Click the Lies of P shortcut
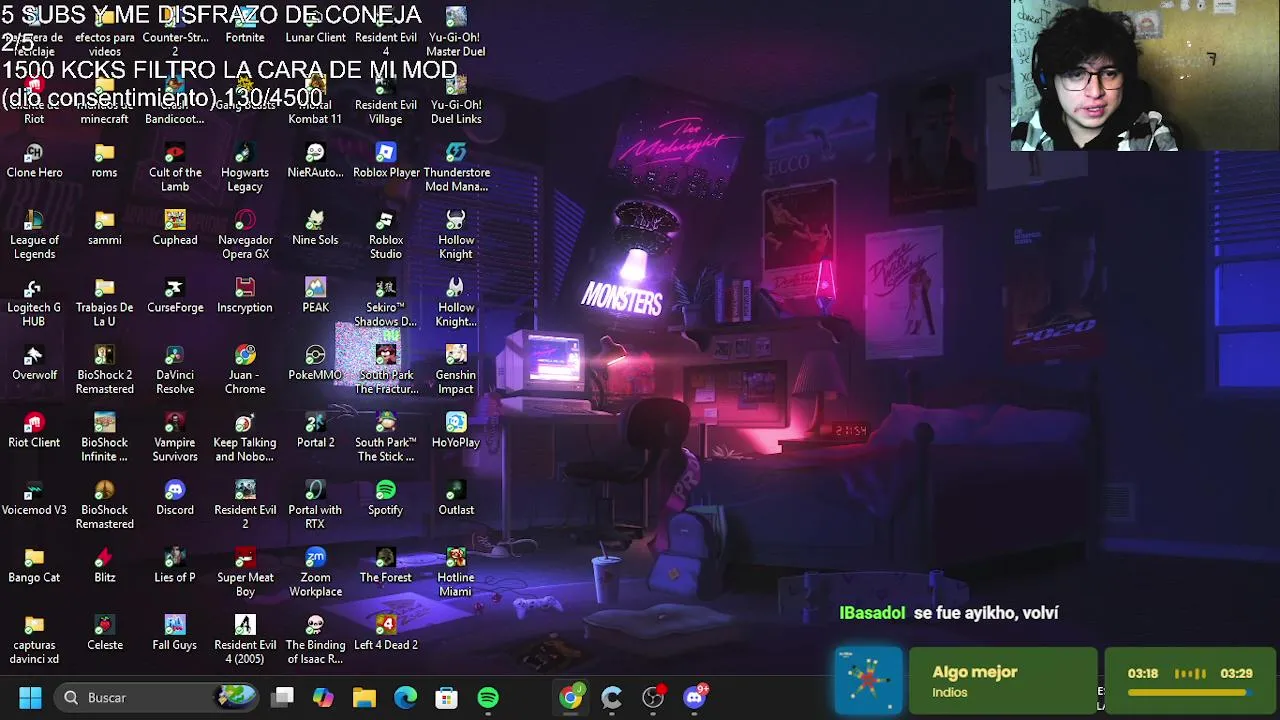The image size is (1280, 720). (x=175, y=565)
